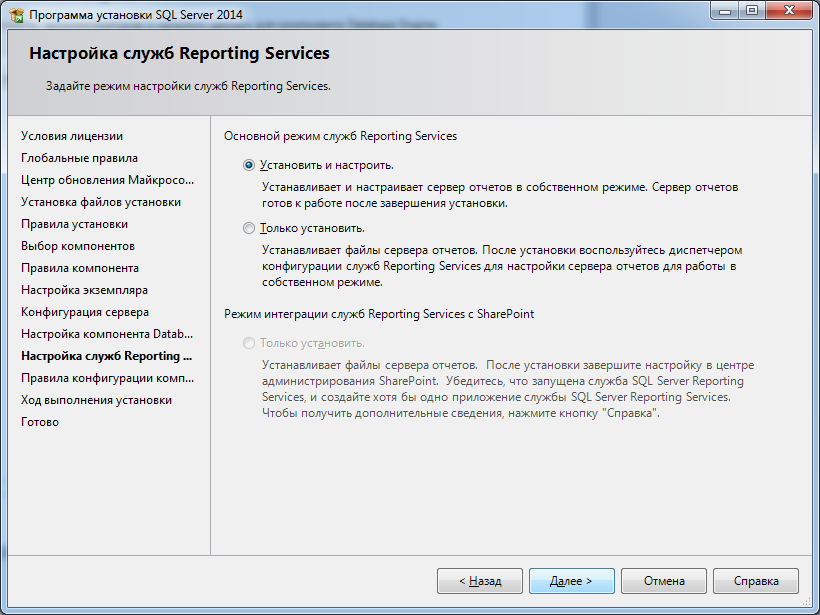Screen dimensions: 820x615
Task: Select 'Установить и настроить' radio button
Action: 250,165
